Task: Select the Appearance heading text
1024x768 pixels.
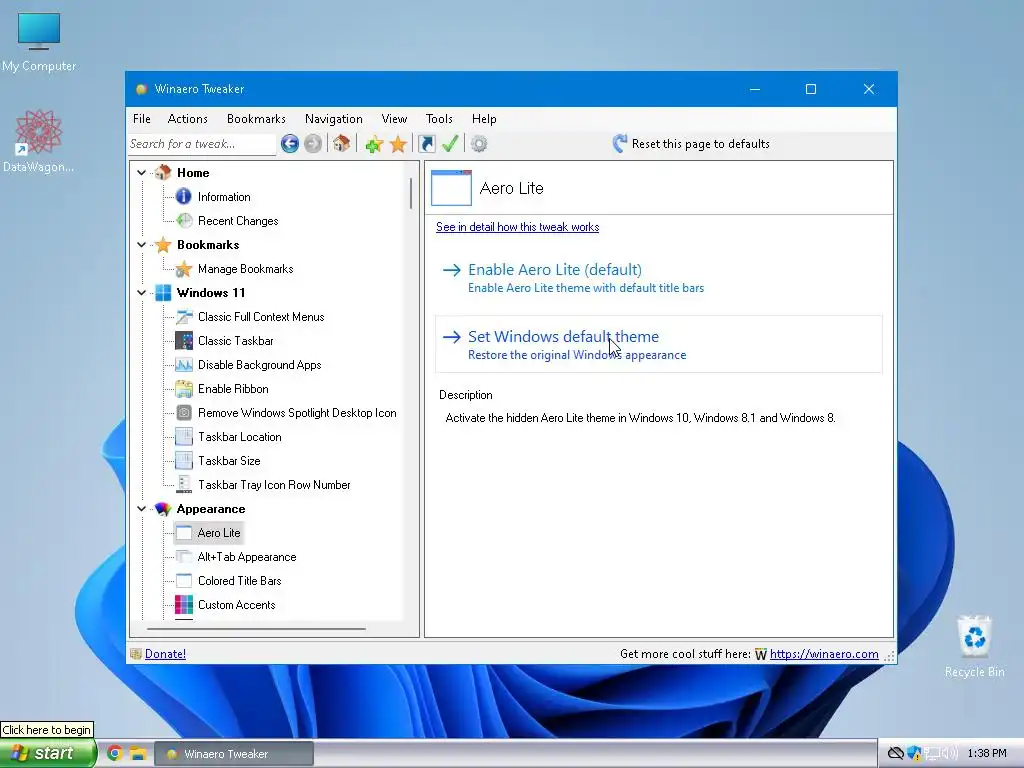Action: pyautogui.click(x=211, y=509)
